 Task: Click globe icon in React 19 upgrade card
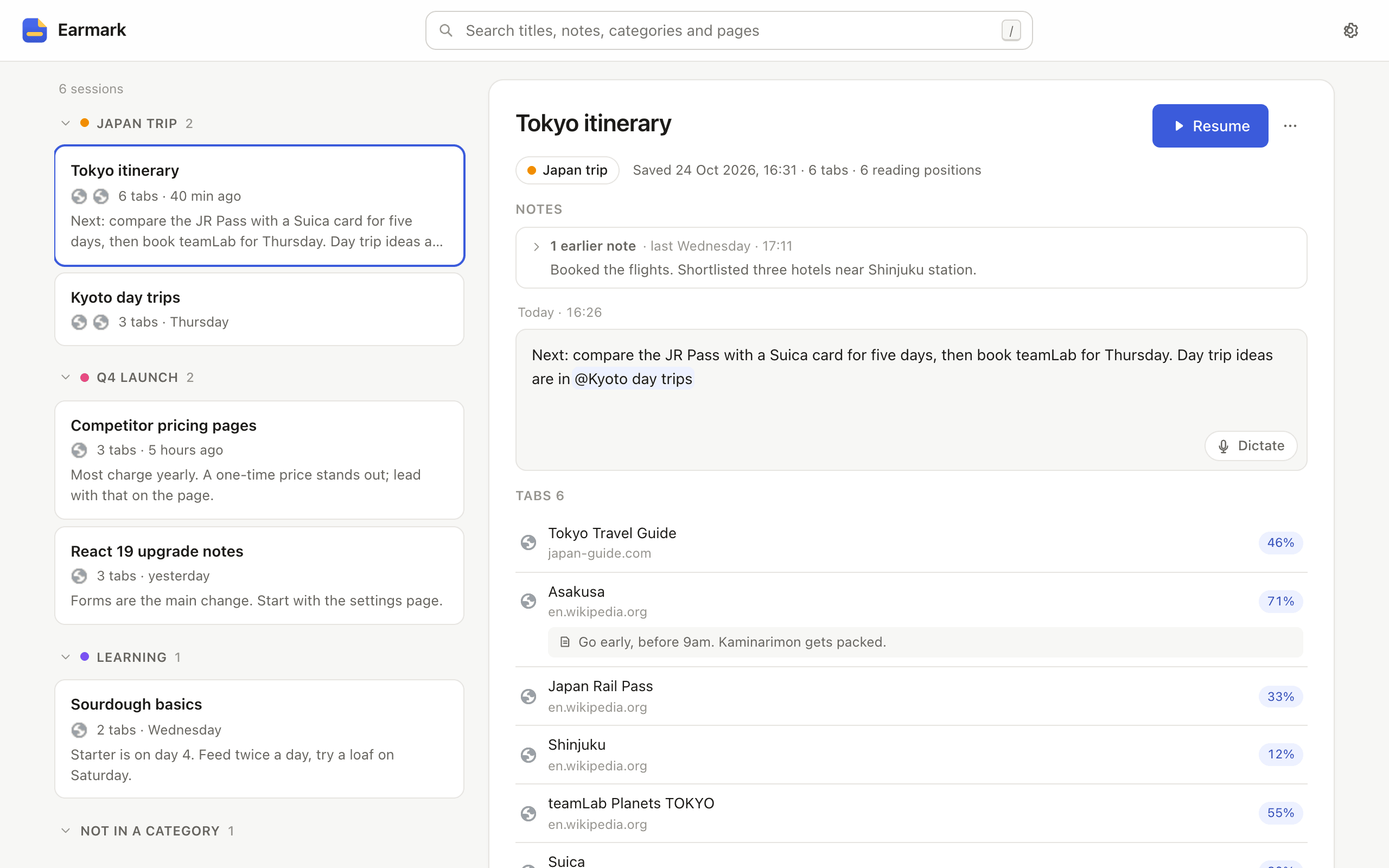(79, 576)
